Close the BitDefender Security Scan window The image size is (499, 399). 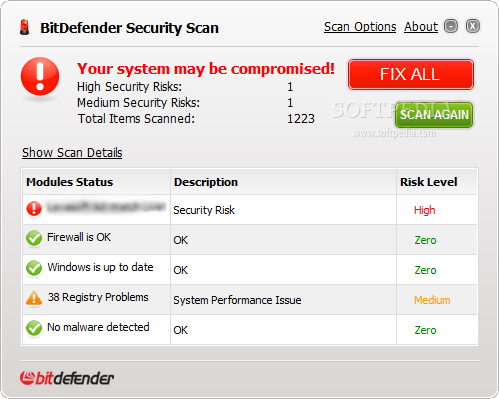(x=473, y=26)
